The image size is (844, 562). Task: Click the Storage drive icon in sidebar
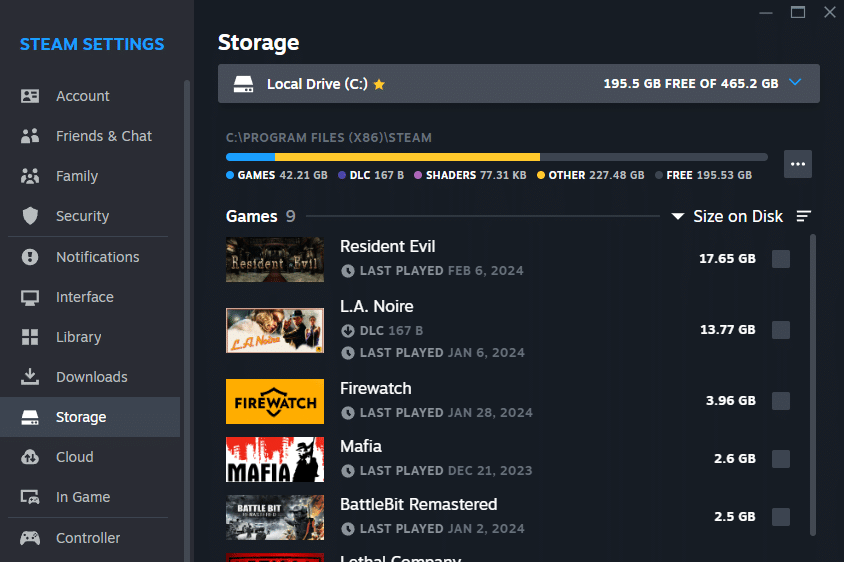point(30,417)
